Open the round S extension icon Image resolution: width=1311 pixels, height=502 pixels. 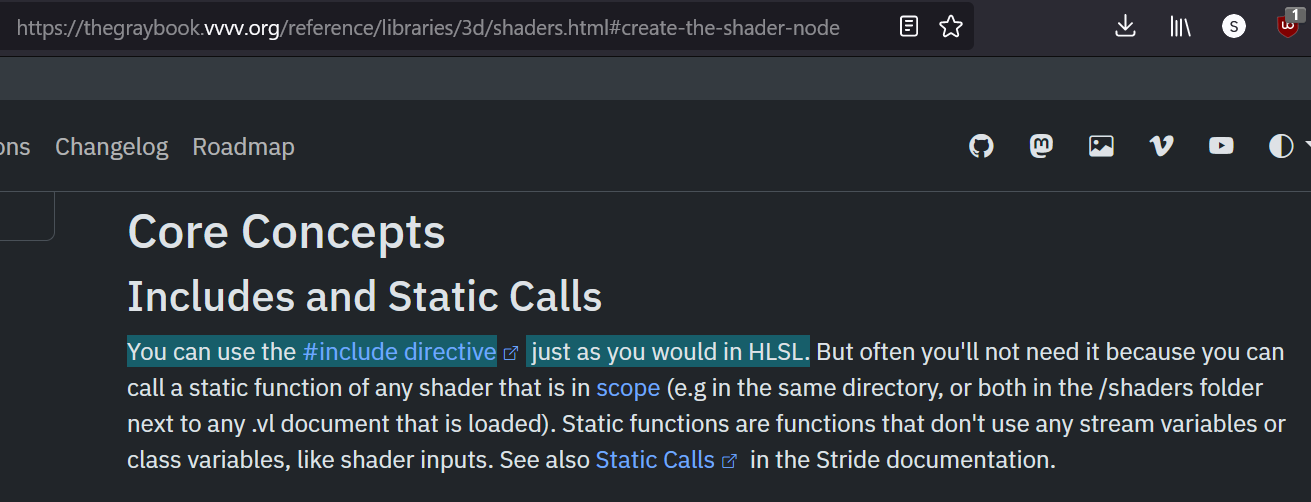[1234, 27]
